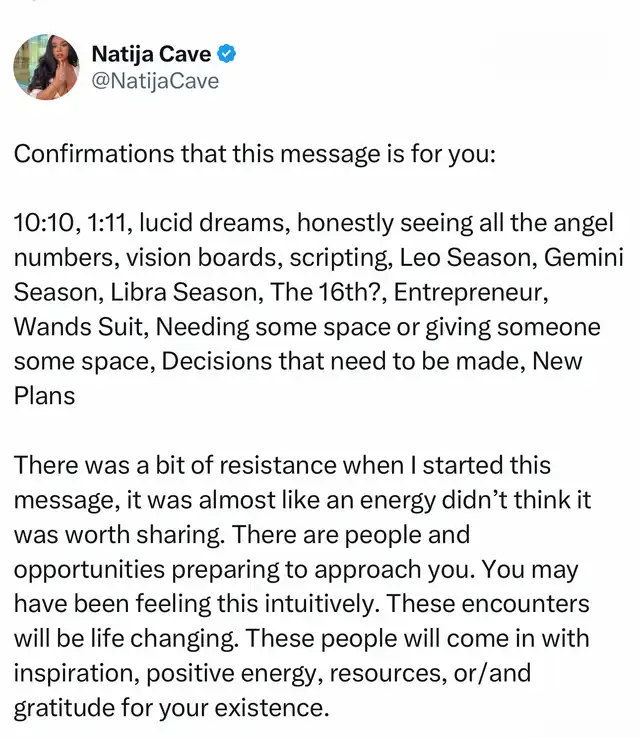Image resolution: width=640 pixels, height=738 pixels.
Task: Click the closing phrase 'gratitude for your existence'
Action: pos(170,707)
